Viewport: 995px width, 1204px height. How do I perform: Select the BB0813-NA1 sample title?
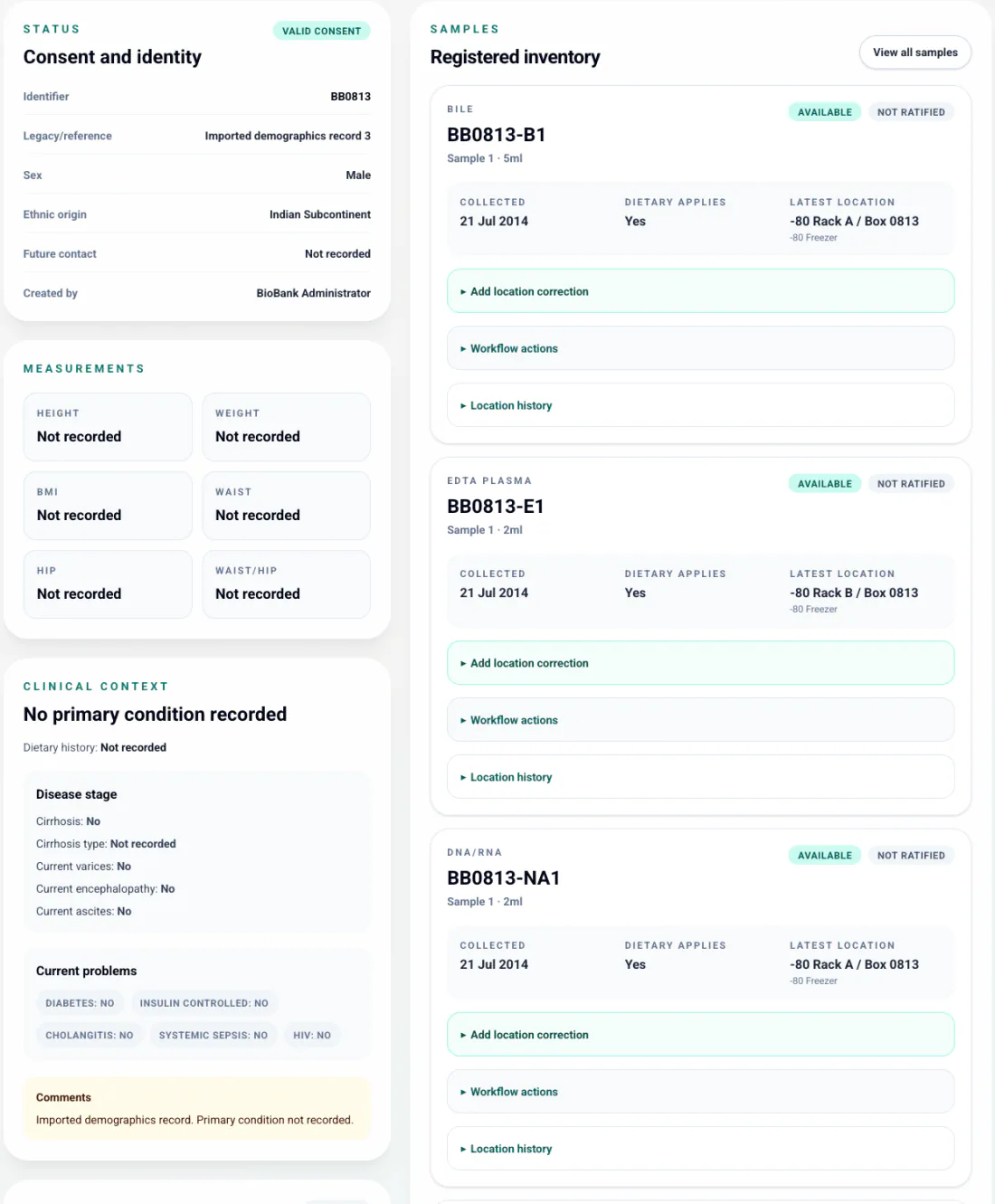click(504, 878)
